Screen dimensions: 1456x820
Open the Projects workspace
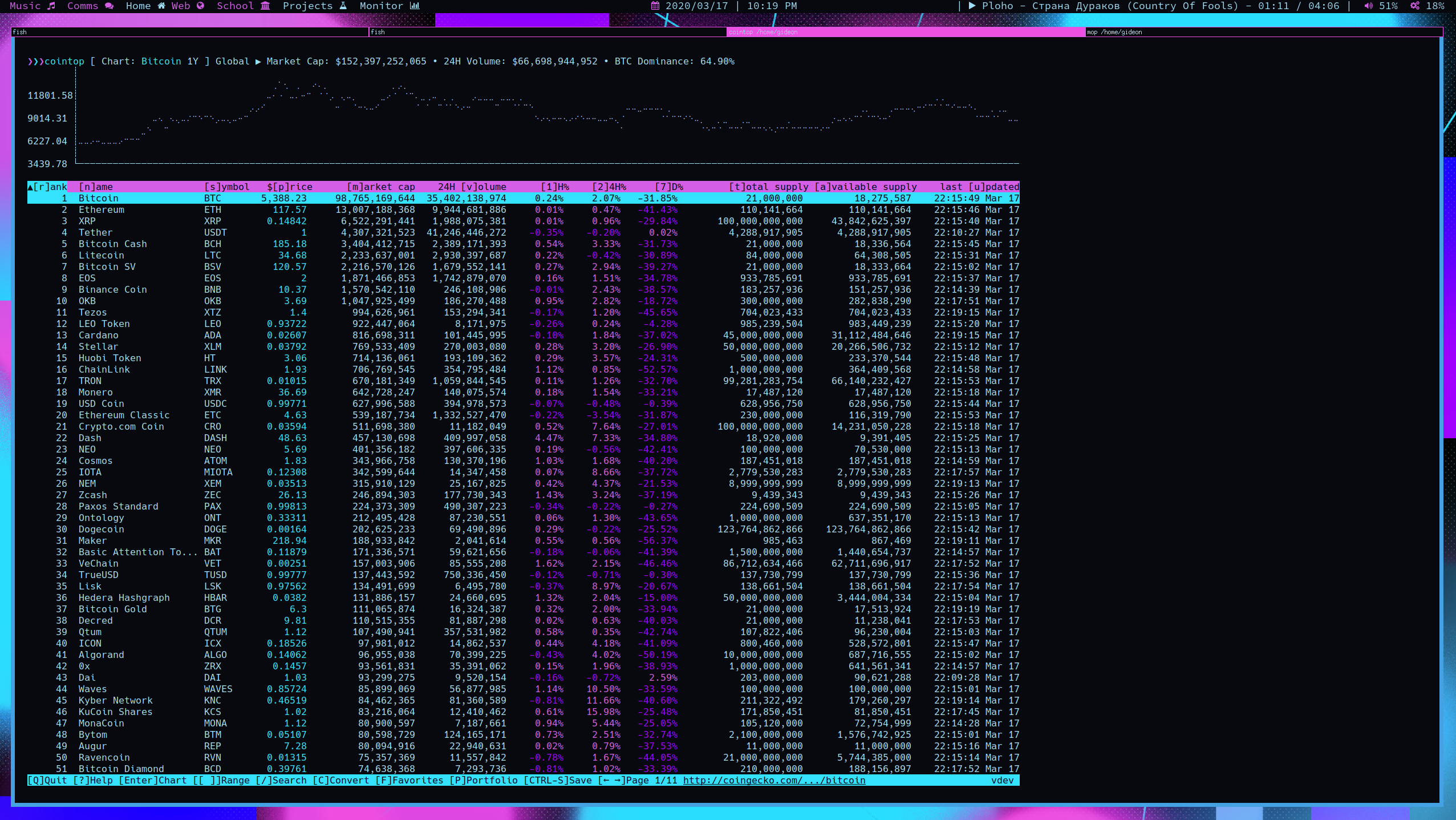(x=315, y=6)
